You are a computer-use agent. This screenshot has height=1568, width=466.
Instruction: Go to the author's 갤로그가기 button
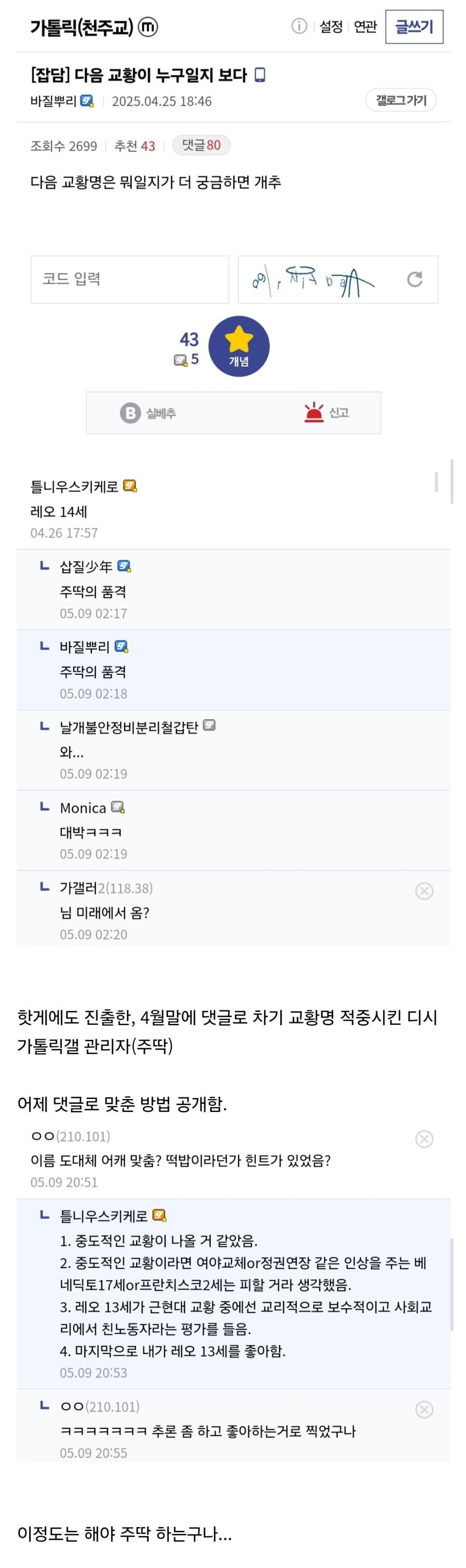click(401, 100)
